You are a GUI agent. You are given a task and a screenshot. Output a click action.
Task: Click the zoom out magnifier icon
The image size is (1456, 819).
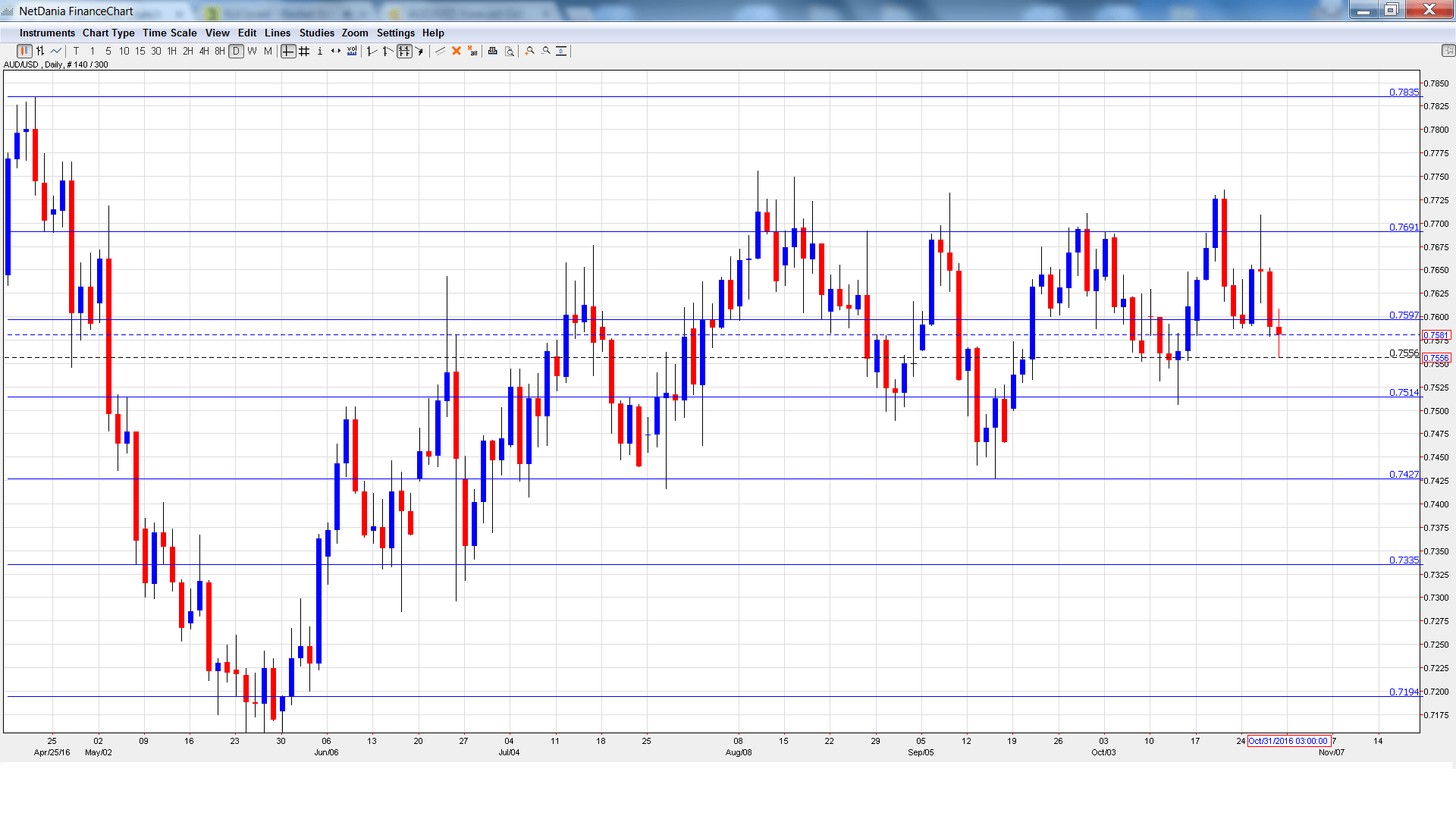(x=546, y=51)
